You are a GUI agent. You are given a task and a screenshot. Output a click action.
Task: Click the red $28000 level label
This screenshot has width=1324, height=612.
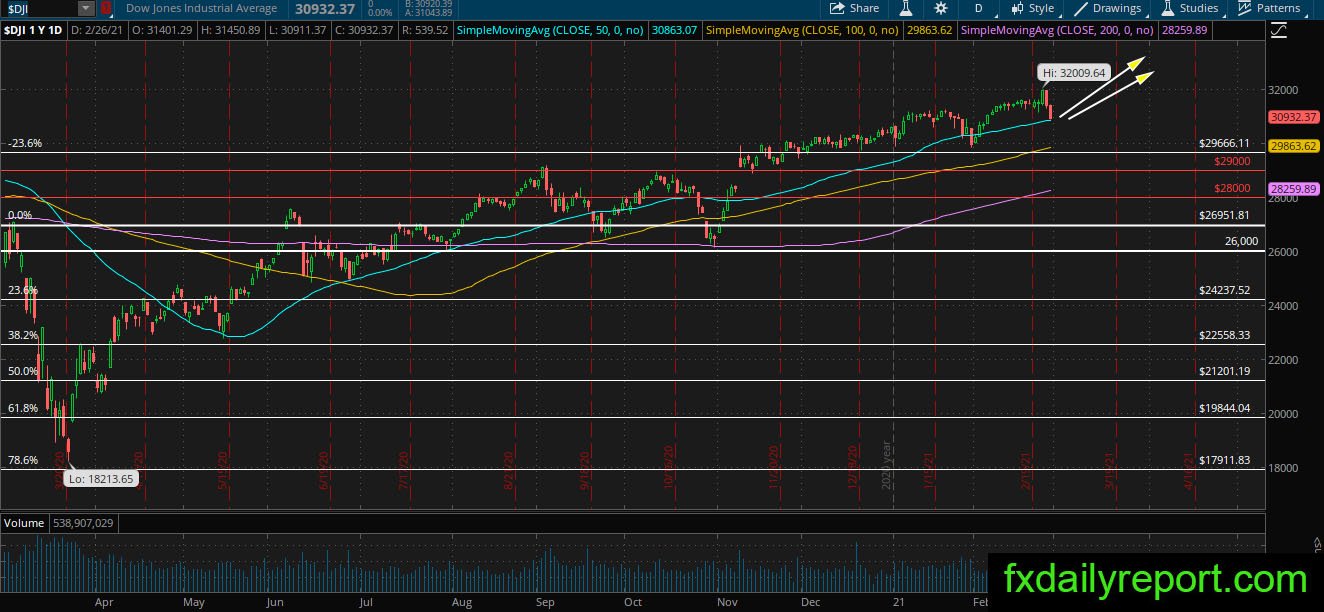point(1232,188)
